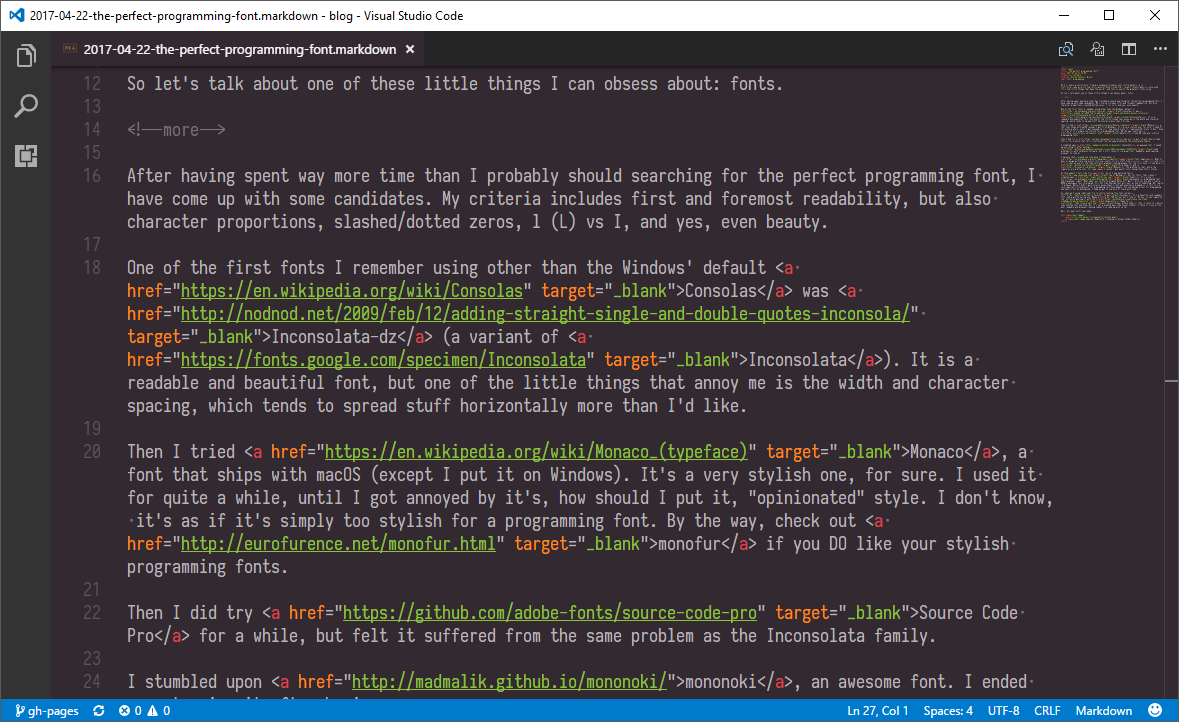The width and height of the screenshot is (1179, 722).
Task: Open the Explorer view in activity bar
Action: (26, 56)
